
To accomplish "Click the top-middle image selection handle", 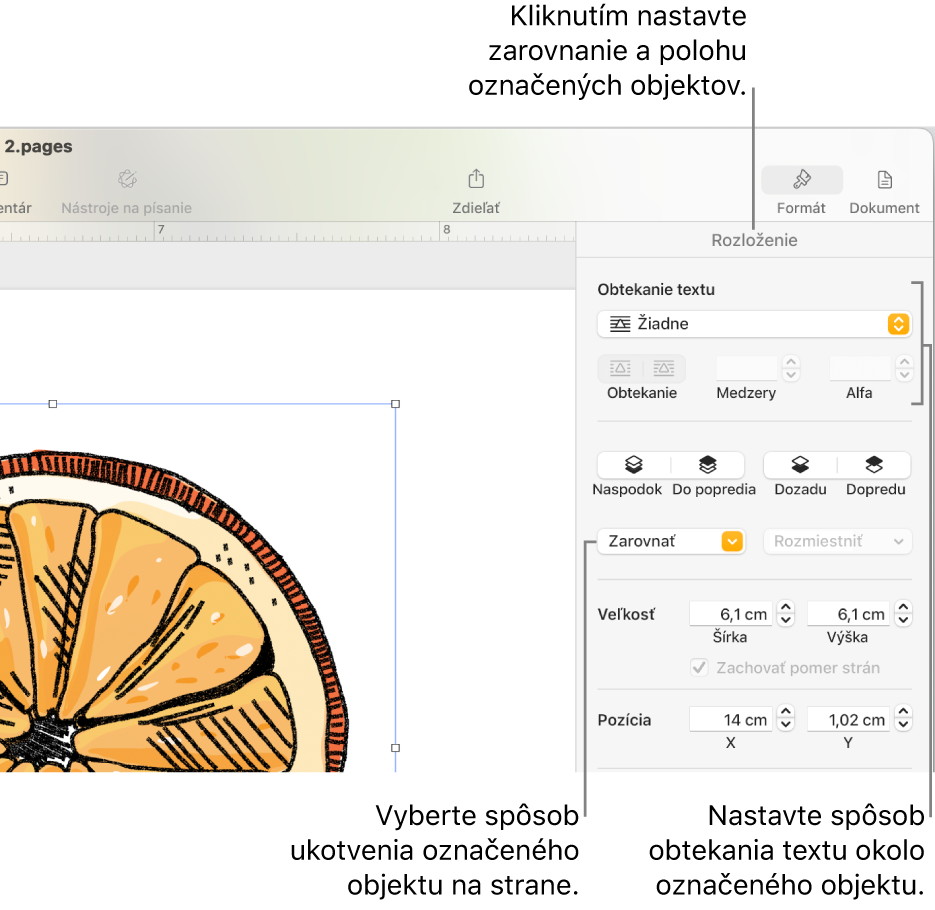I will click(x=52, y=404).
